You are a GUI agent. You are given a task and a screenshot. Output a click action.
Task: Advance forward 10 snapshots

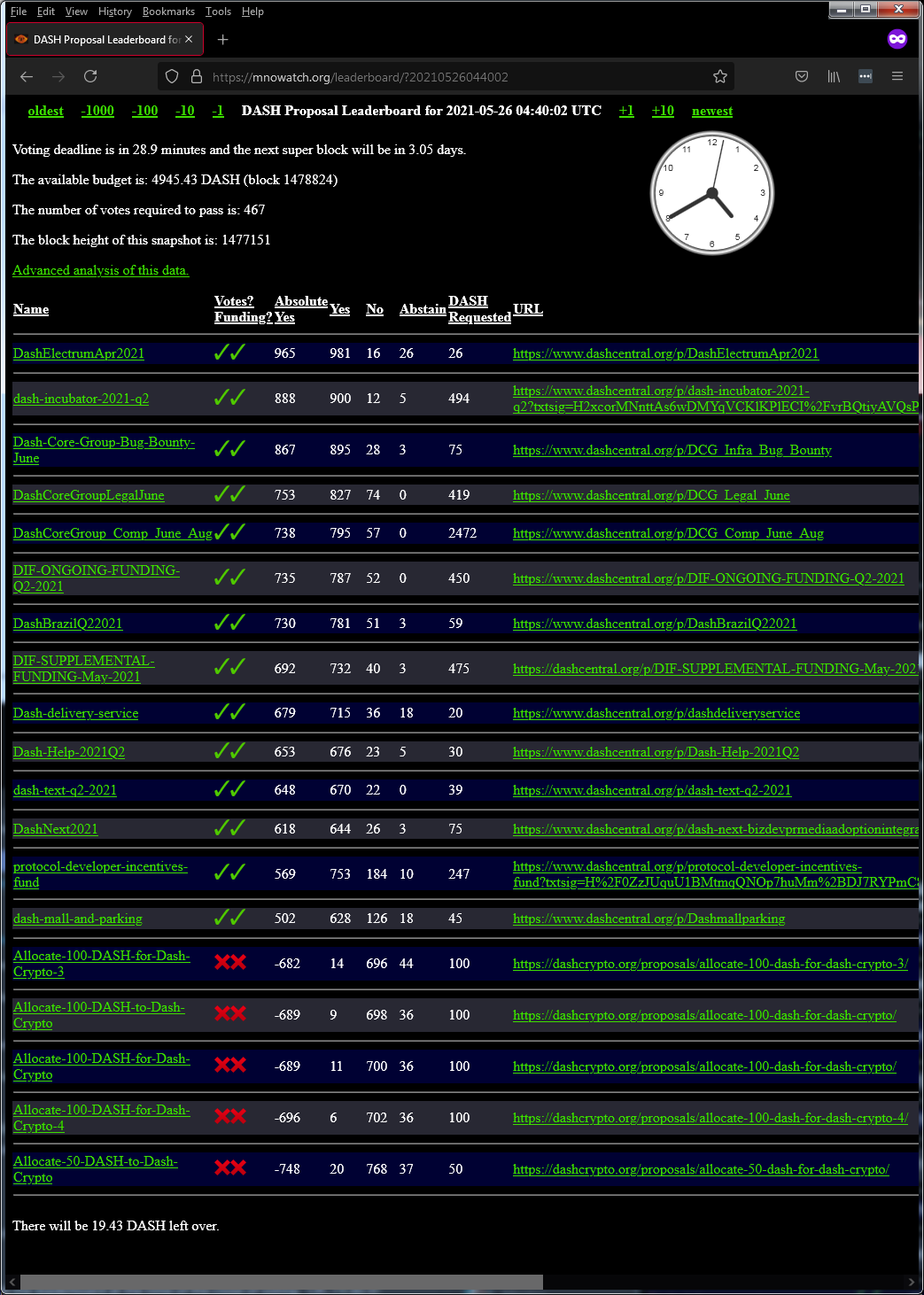click(x=663, y=111)
